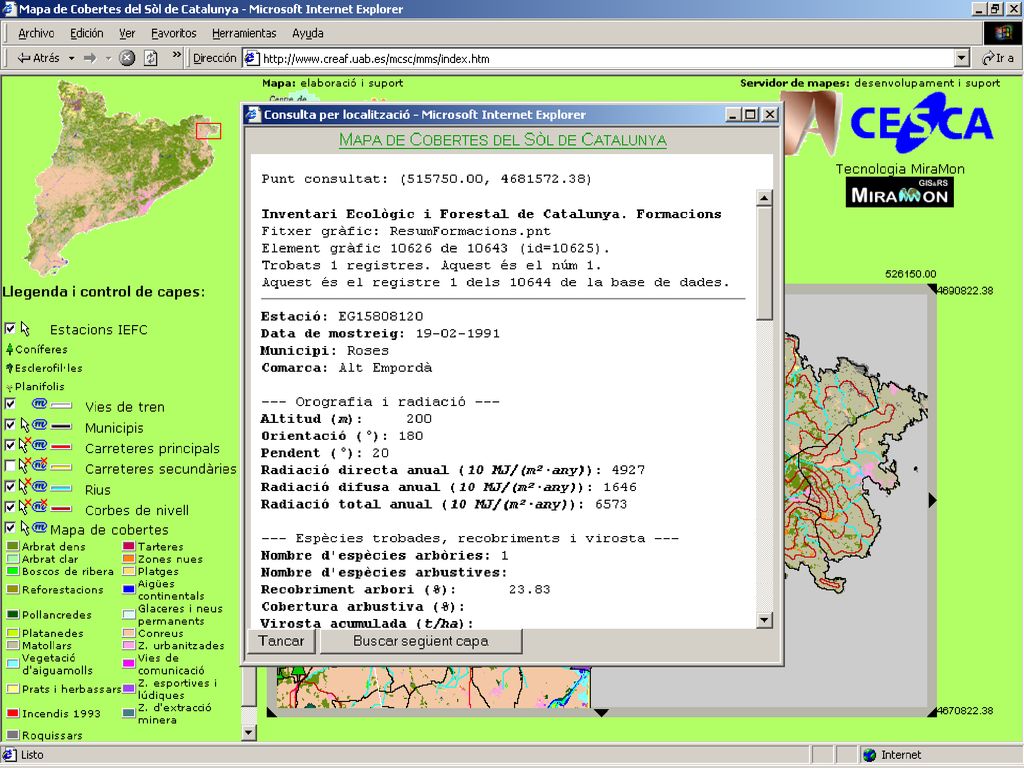The width and height of the screenshot is (1024, 768).
Task: Open the Ver menu
Action: [127, 33]
